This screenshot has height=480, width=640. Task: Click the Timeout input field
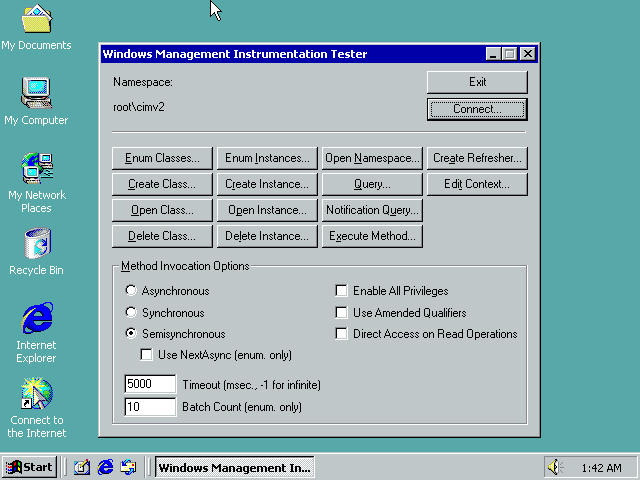pyautogui.click(x=150, y=384)
